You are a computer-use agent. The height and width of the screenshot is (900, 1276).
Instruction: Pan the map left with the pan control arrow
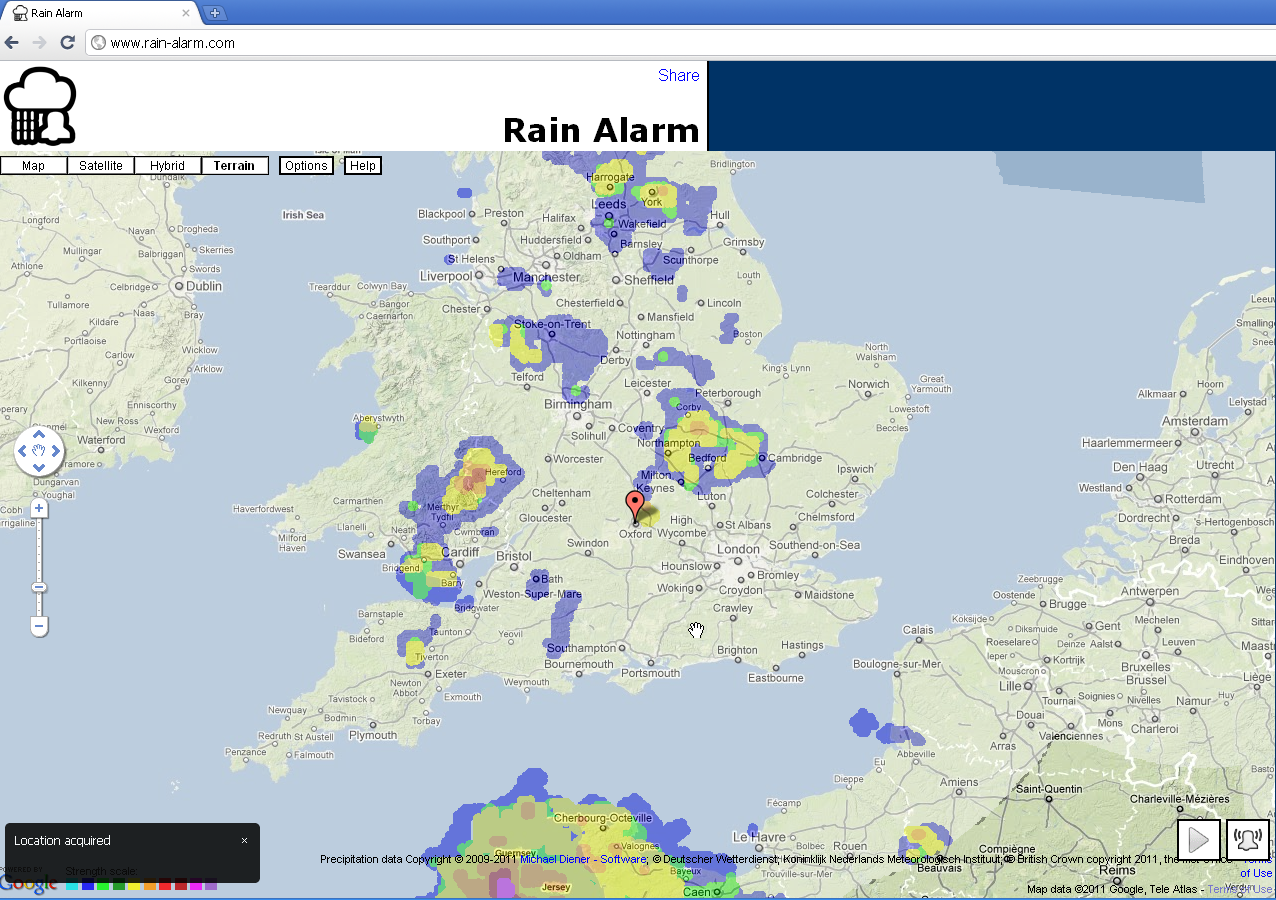[22, 452]
